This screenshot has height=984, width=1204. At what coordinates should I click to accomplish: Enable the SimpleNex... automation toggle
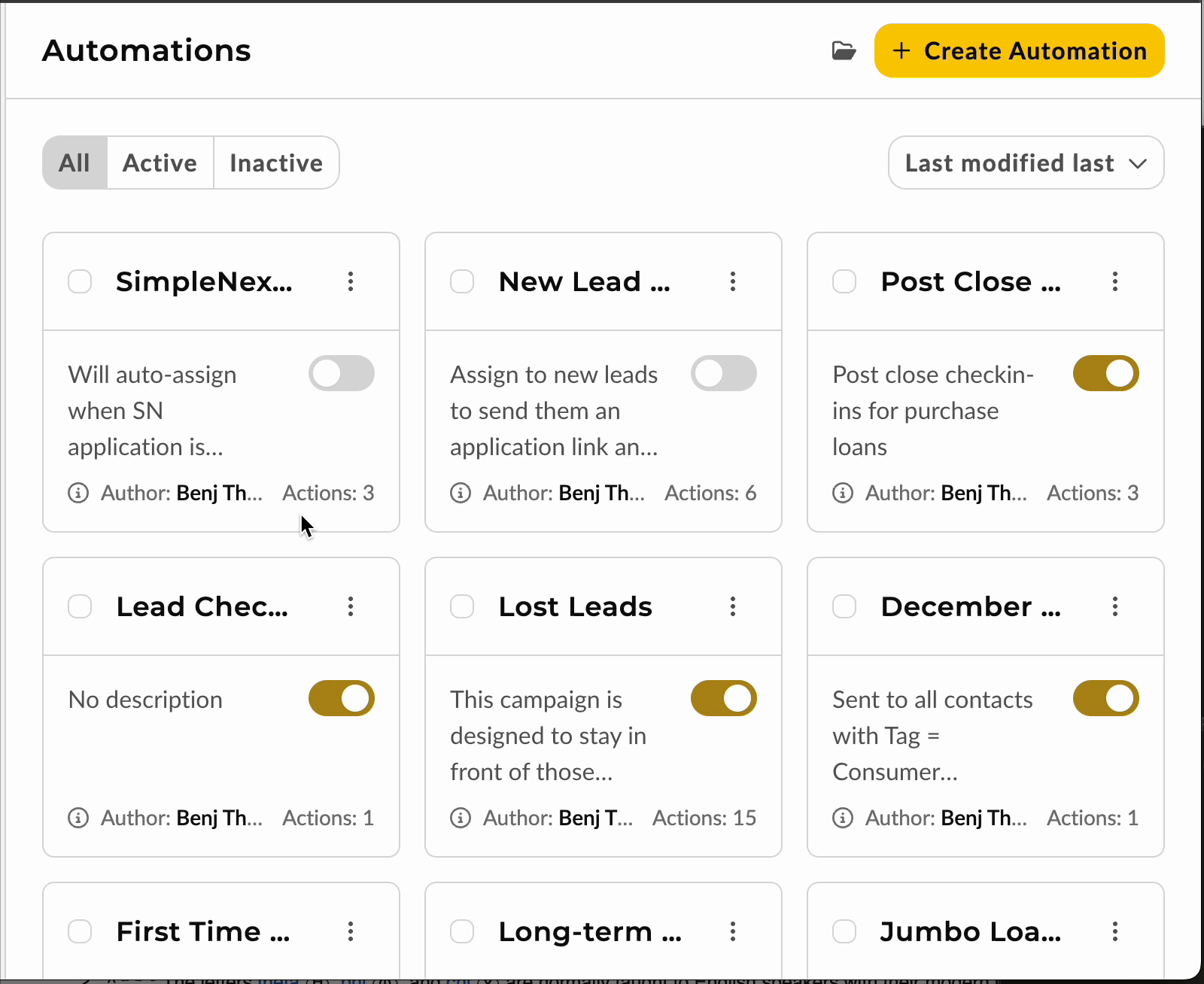(342, 373)
